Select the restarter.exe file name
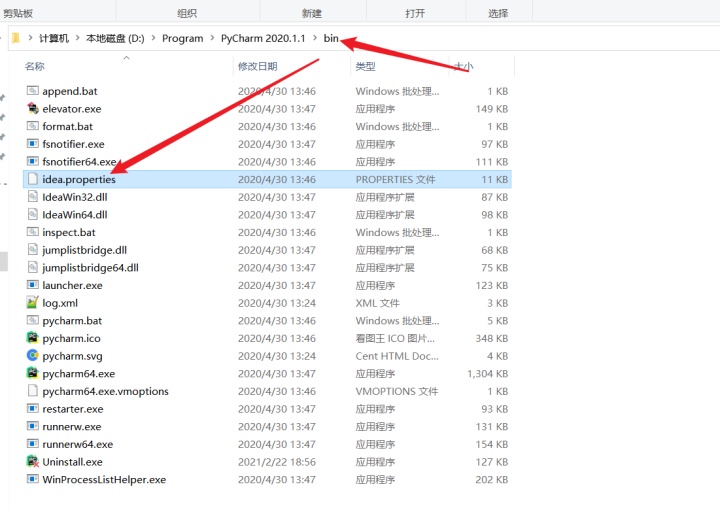The image size is (720, 510). pyautogui.click(x=73, y=409)
